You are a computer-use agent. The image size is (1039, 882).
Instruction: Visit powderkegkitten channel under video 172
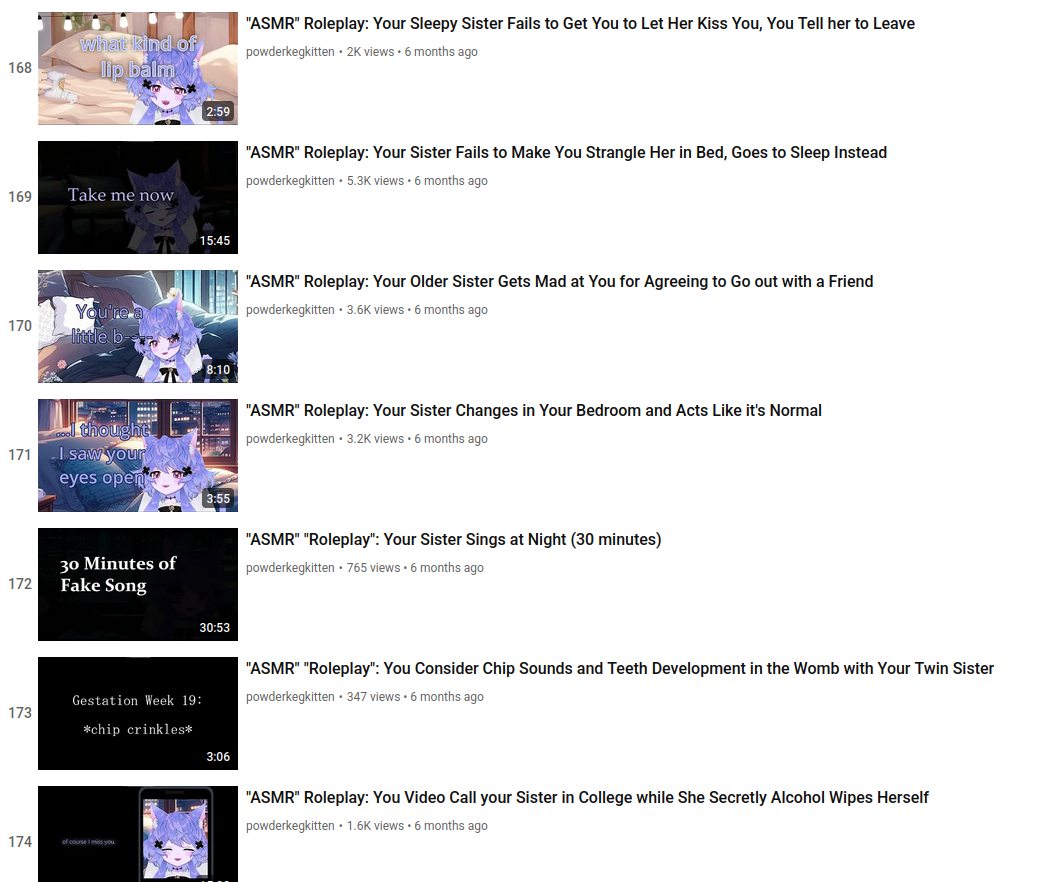click(x=290, y=568)
